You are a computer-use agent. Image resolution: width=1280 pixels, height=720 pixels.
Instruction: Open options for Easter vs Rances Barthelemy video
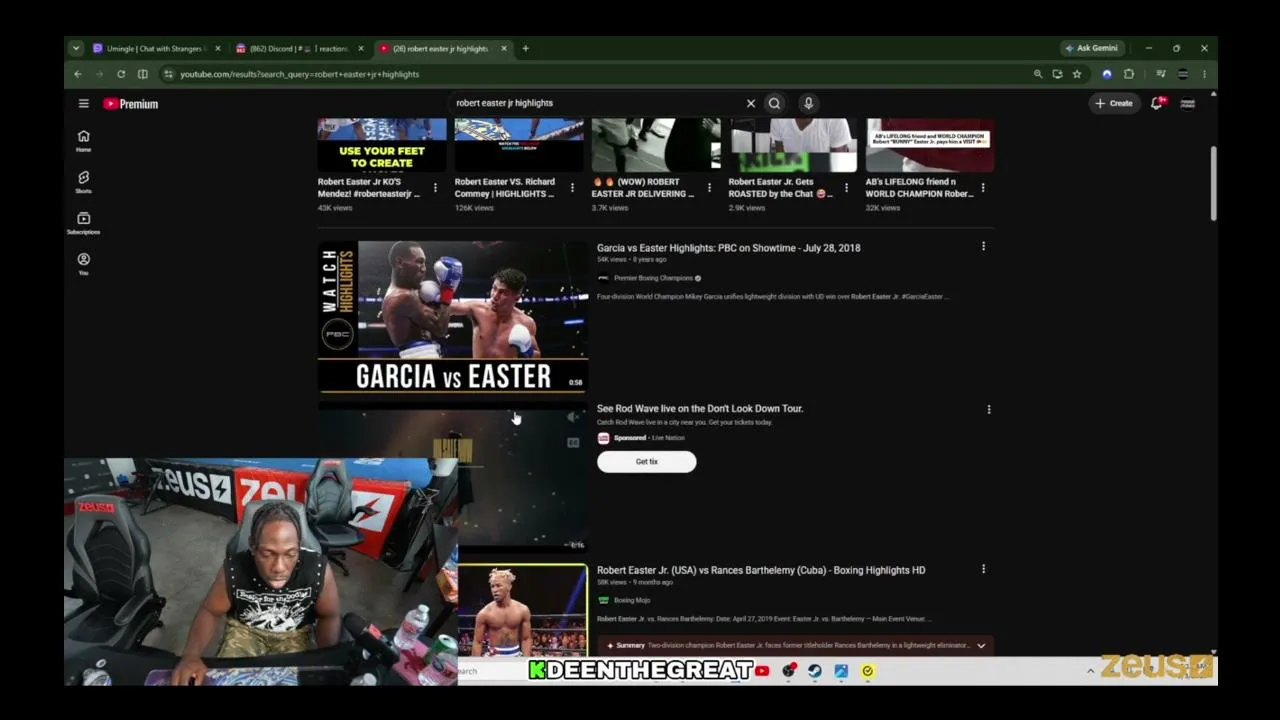983,569
